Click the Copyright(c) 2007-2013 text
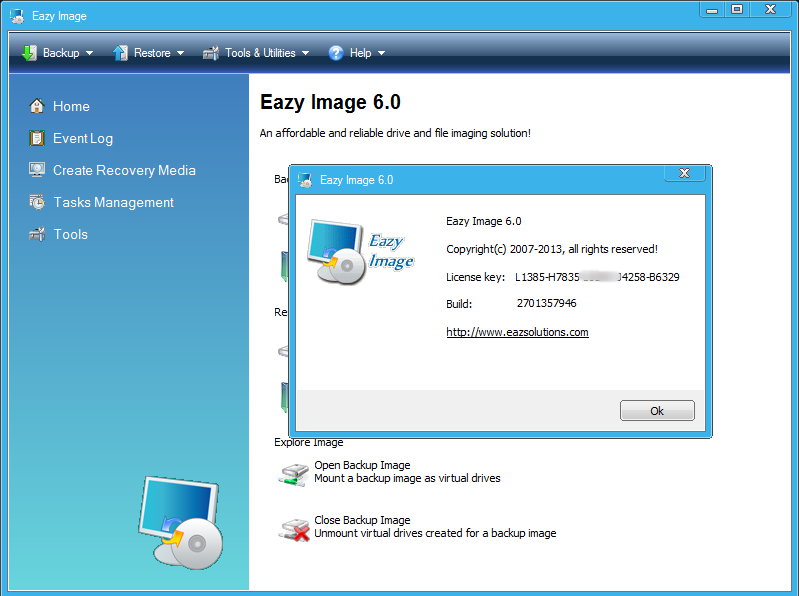 [x=552, y=249]
